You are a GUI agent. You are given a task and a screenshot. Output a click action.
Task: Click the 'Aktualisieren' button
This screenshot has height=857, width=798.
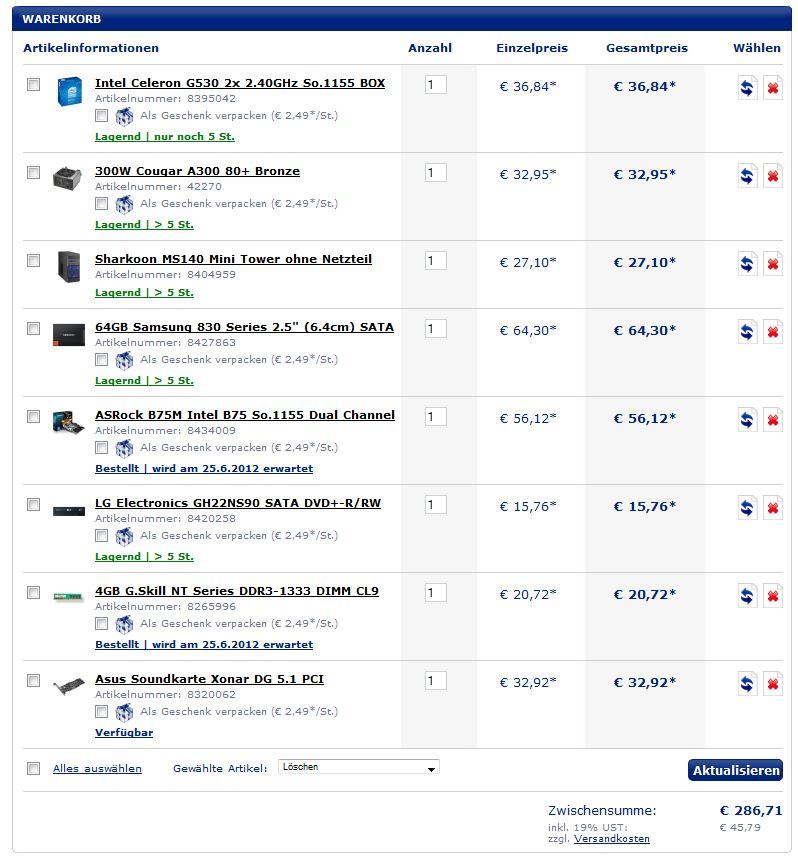pyautogui.click(x=735, y=770)
